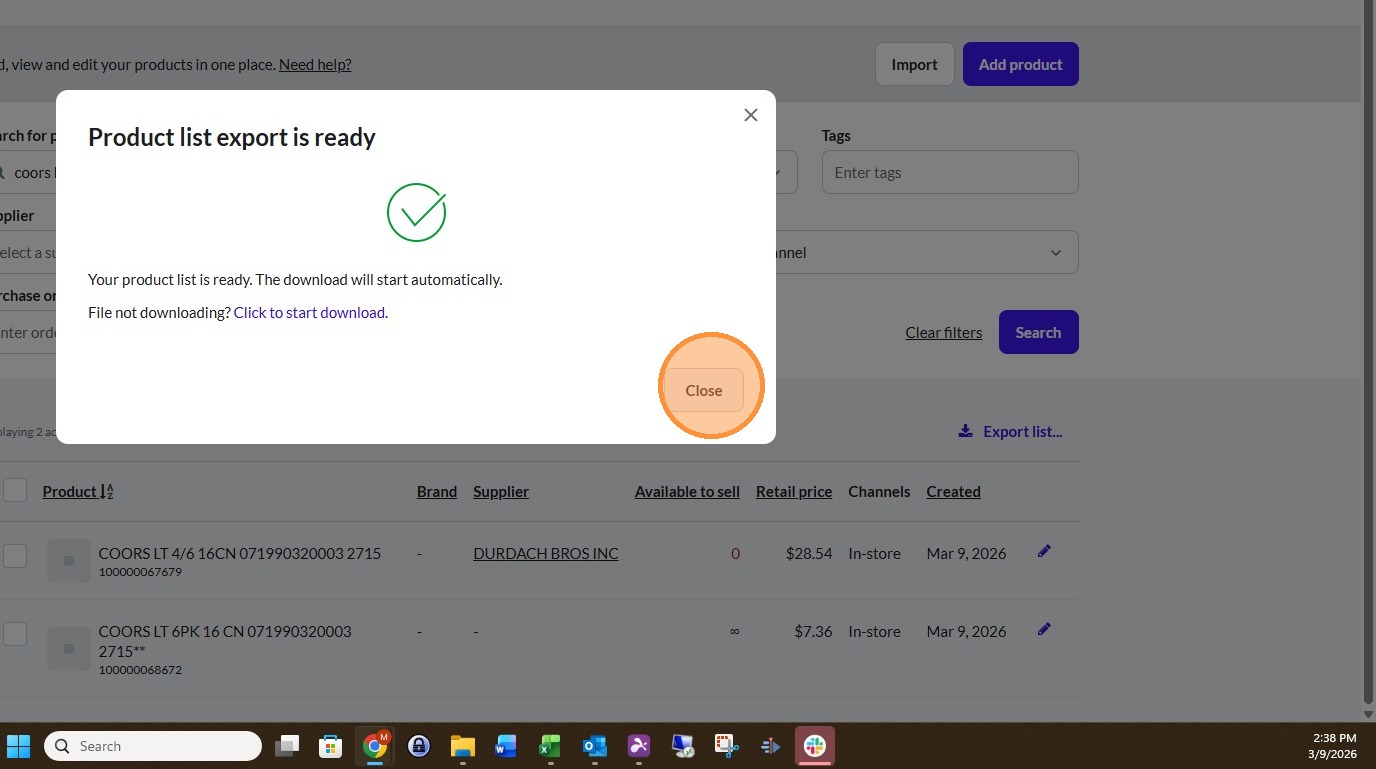Switch to Excel in the taskbar
Image resolution: width=1376 pixels, height=769 pixels.
(550, 746)
